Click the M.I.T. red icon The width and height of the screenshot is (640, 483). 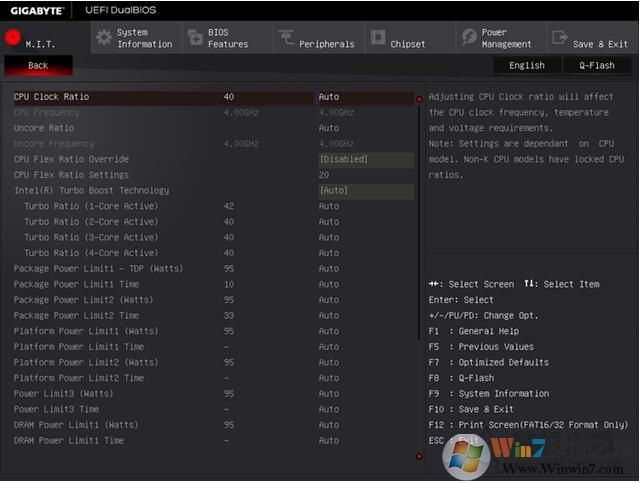click(12, 38)
